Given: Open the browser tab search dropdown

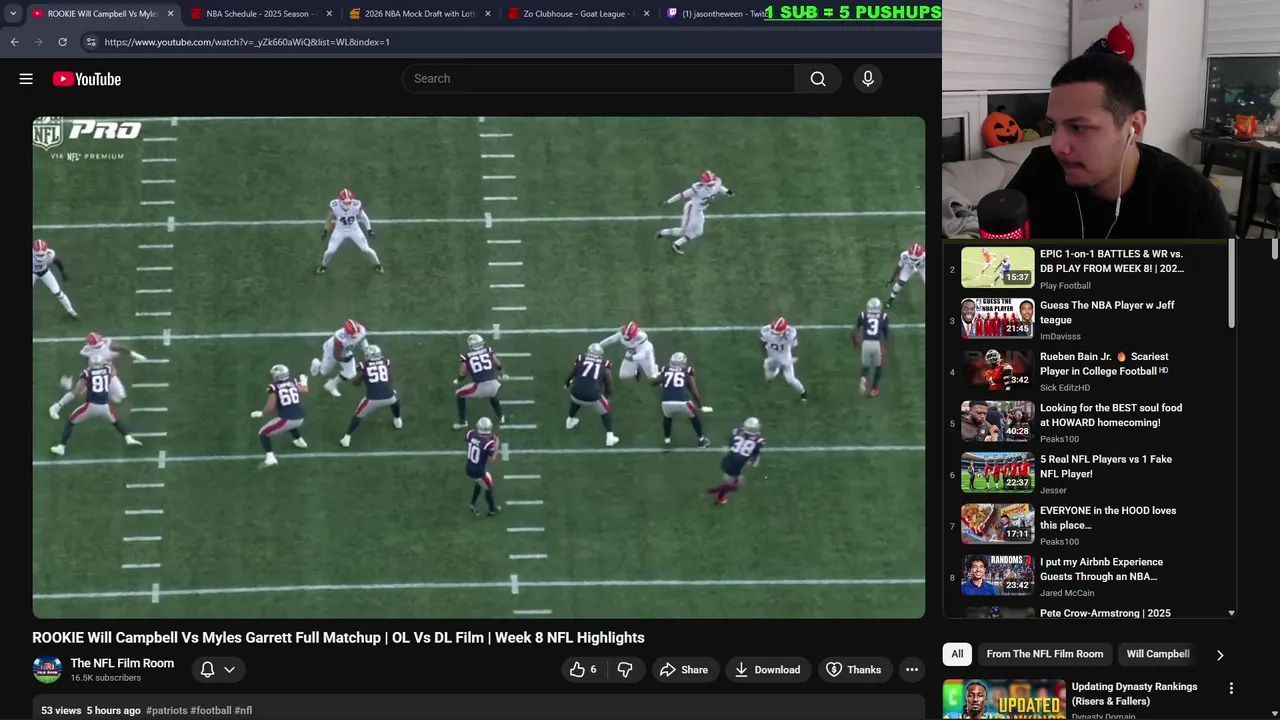Looking at the screenshot, I should pyautogui.click(x=13, y=14).
